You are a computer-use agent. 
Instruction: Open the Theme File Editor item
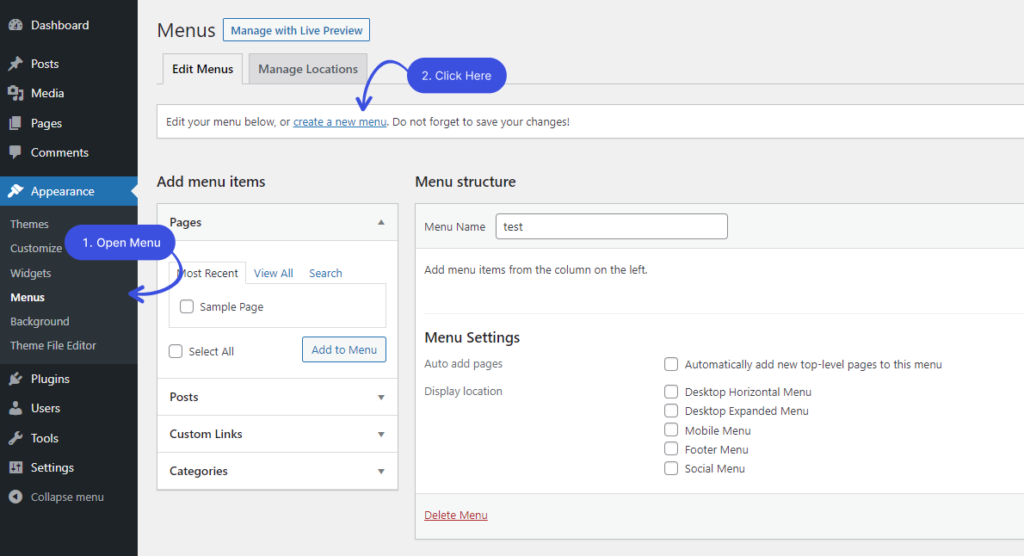[53, 346]
